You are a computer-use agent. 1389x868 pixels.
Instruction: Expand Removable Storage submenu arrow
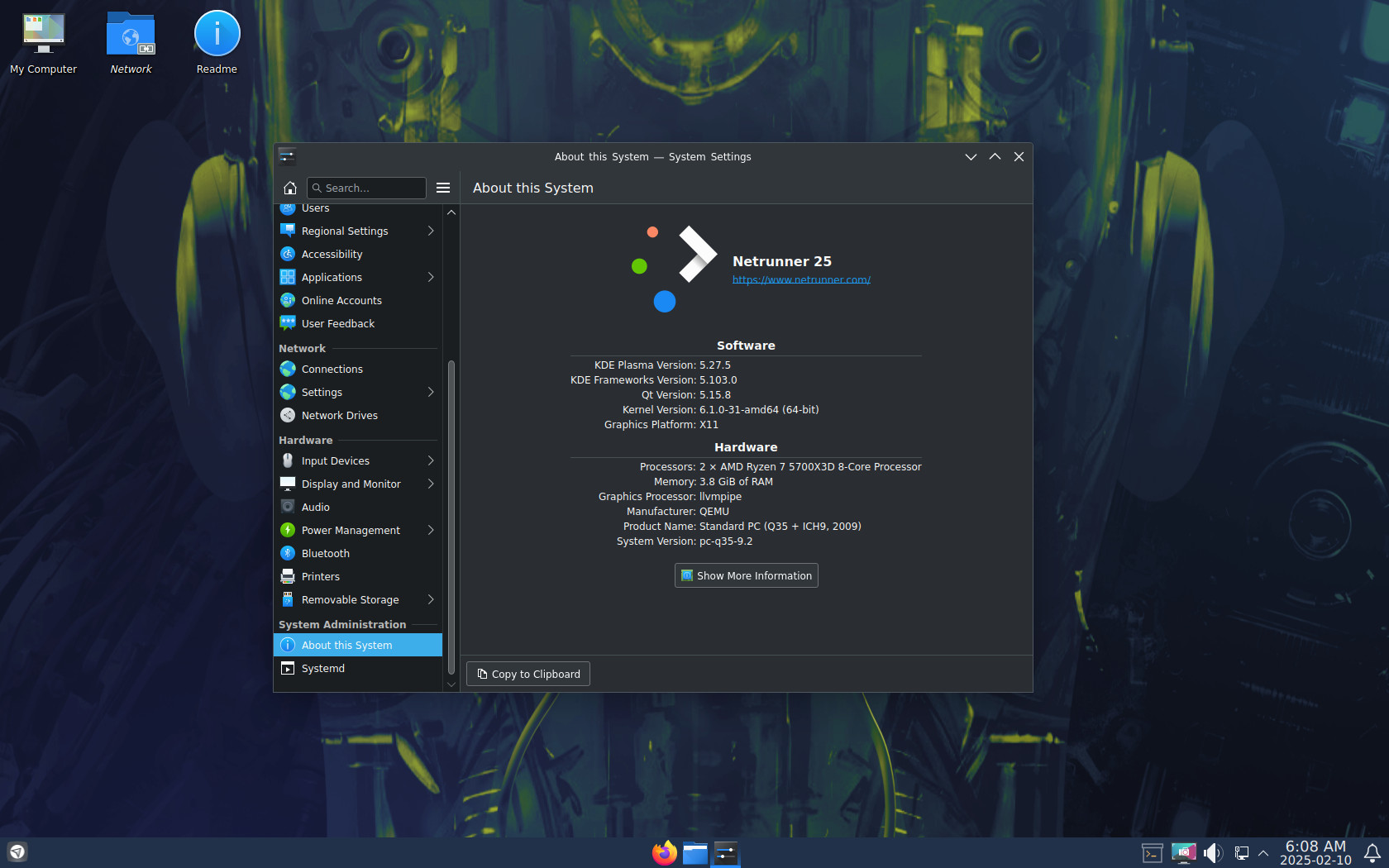(x=431, y=599)
